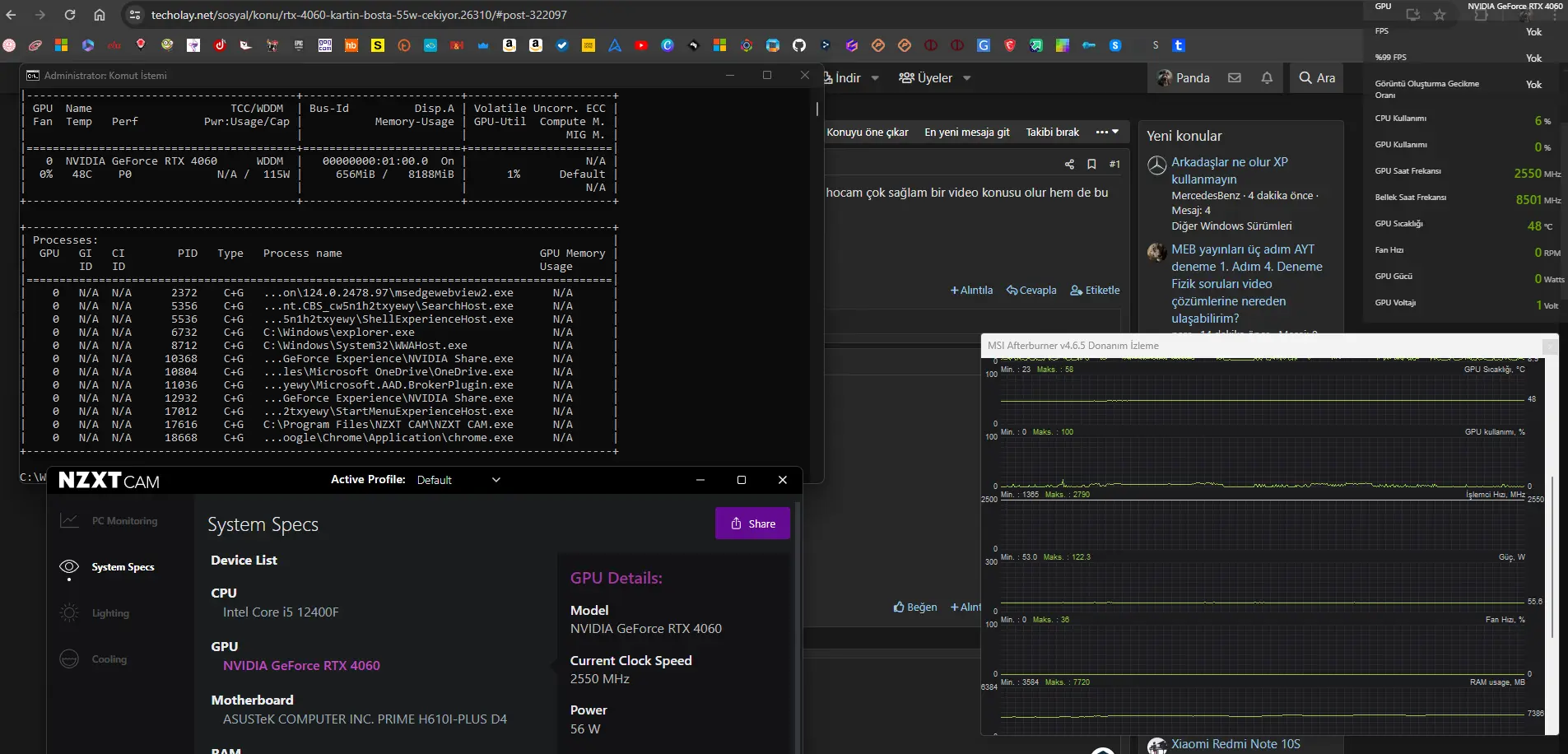The height and width of the screenshot is (754, 1568).
Task: Click the 'Fan Hızı' overlay row
Action: [x=1468, y=251]
